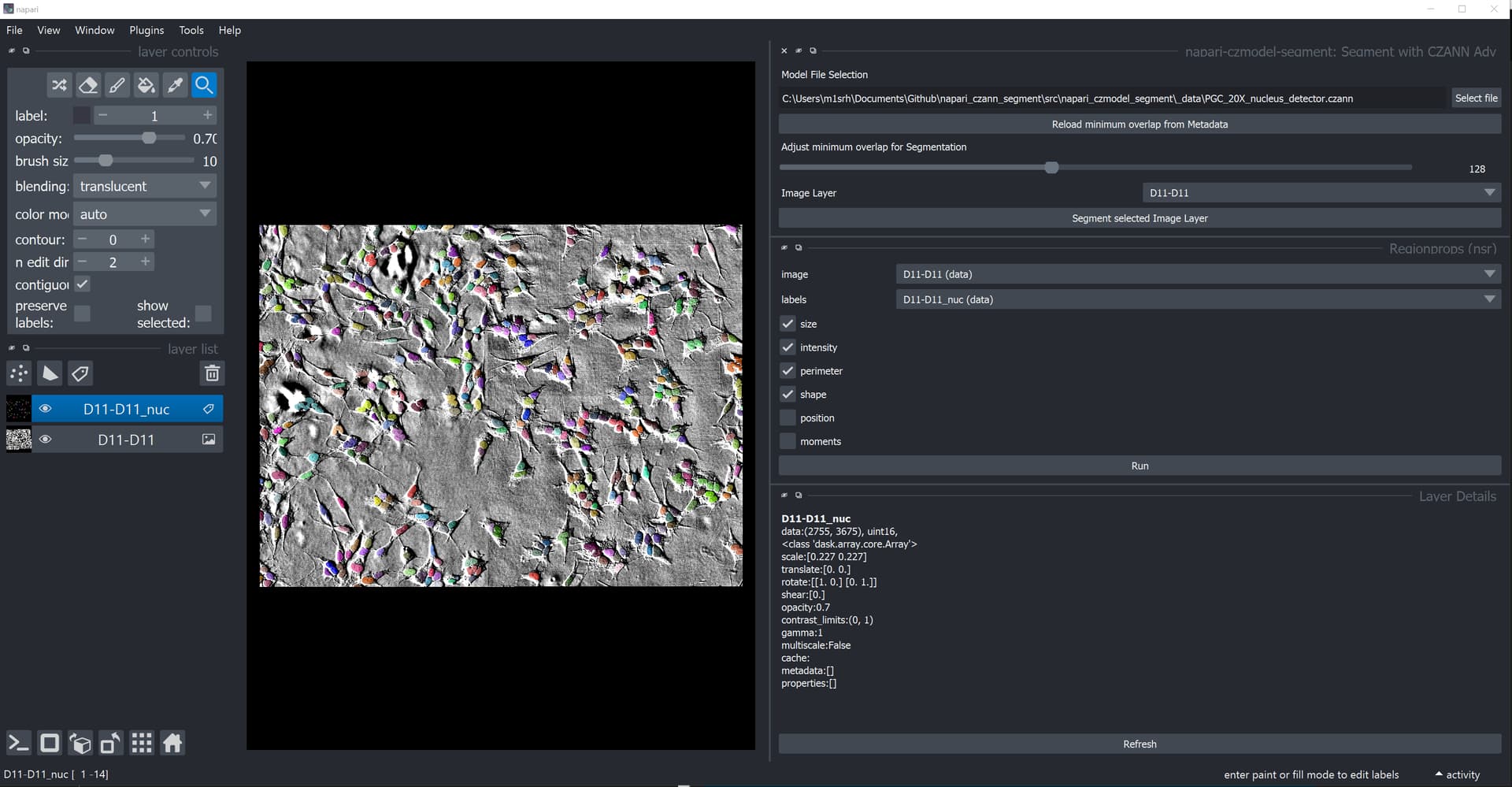Viewport: 1512px width, 787px height.
Task: Adjust the opacity slider handle
Action: pos(149,138)
